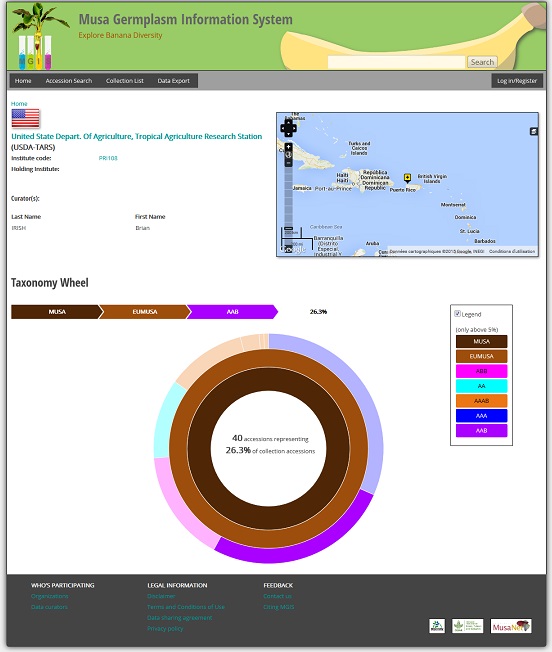Click the yellow location marker near Puerto Rico
The image size is (552, 652).
[407, 178]
